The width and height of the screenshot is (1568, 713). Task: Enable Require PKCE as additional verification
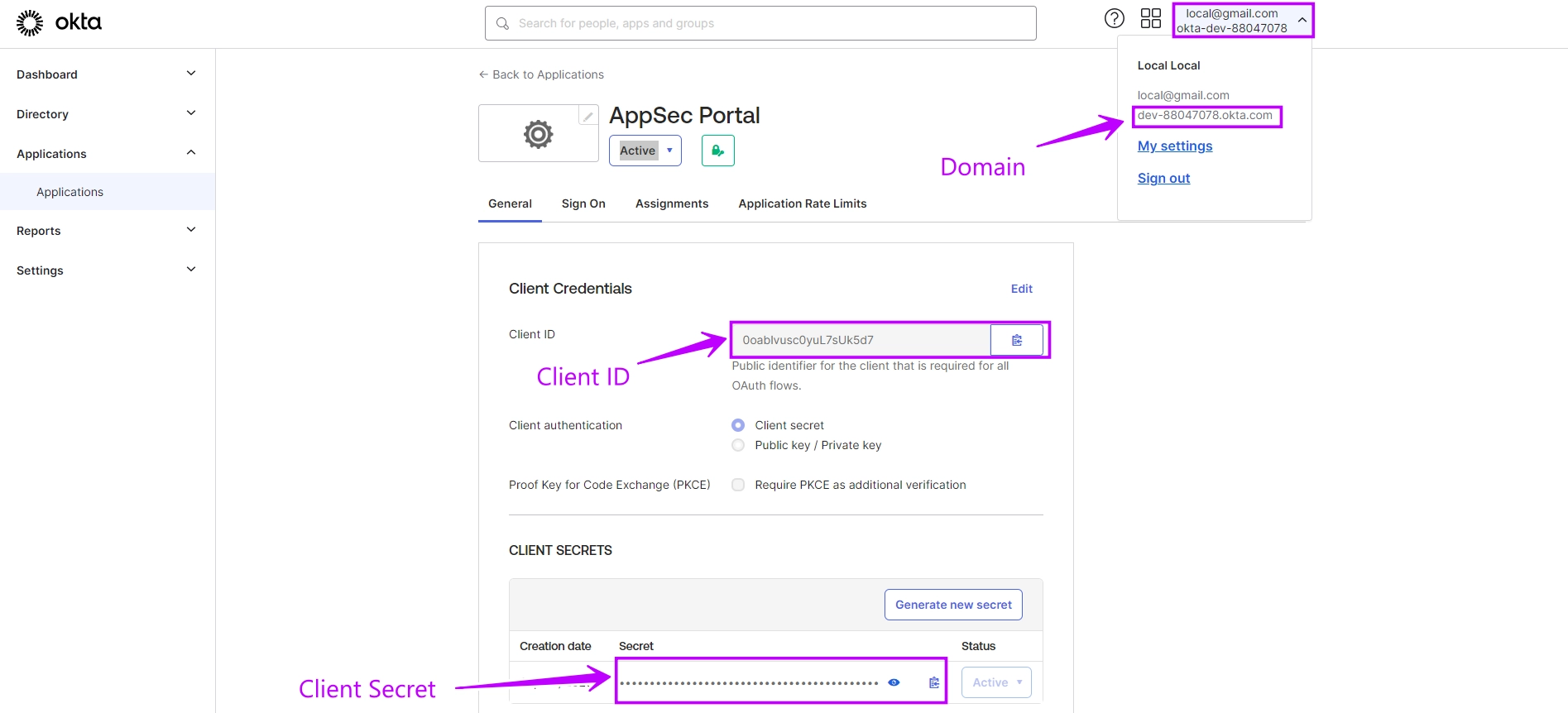pyautogui.click(x=738, y=485)
